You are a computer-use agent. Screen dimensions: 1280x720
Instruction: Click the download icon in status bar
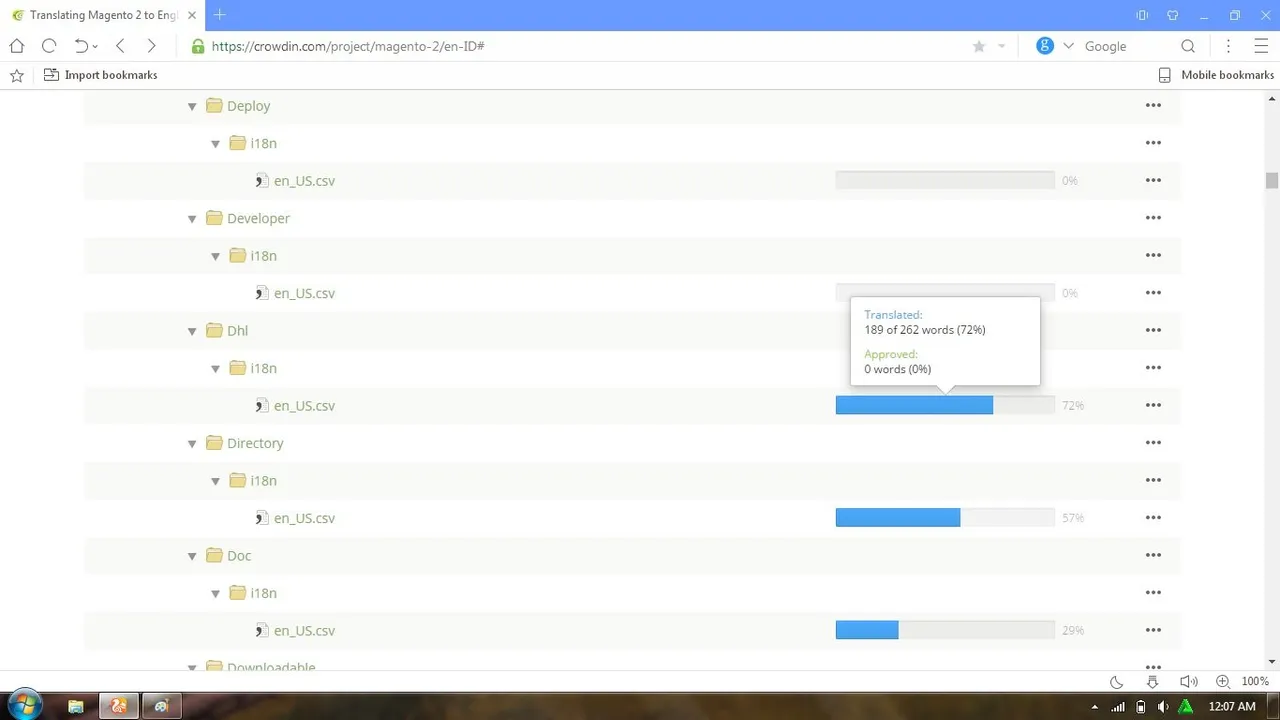point(1152,682)
